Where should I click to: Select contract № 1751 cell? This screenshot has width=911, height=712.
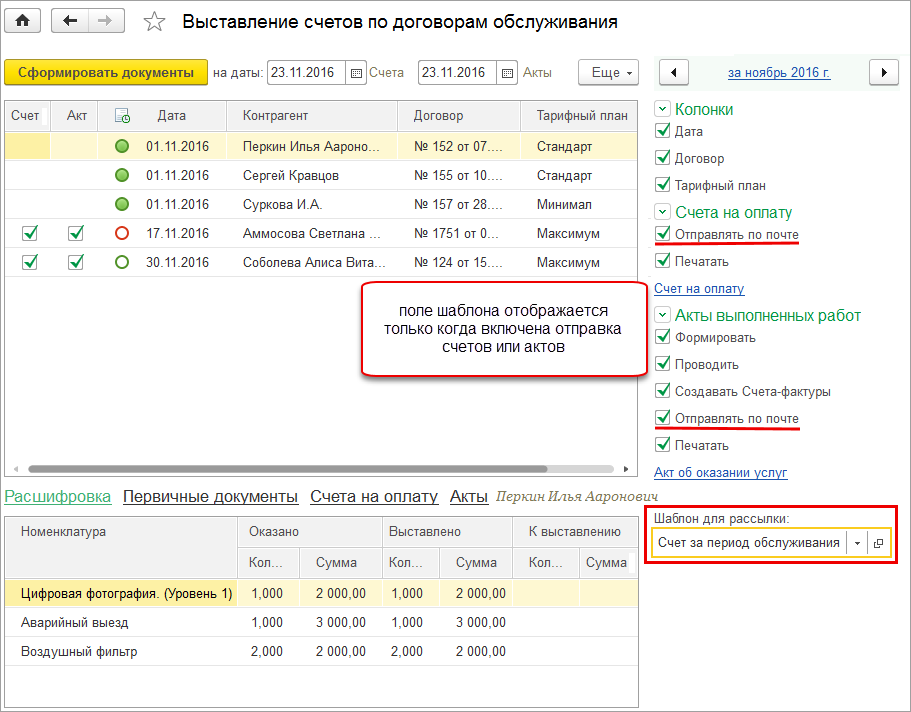point(459,233)
